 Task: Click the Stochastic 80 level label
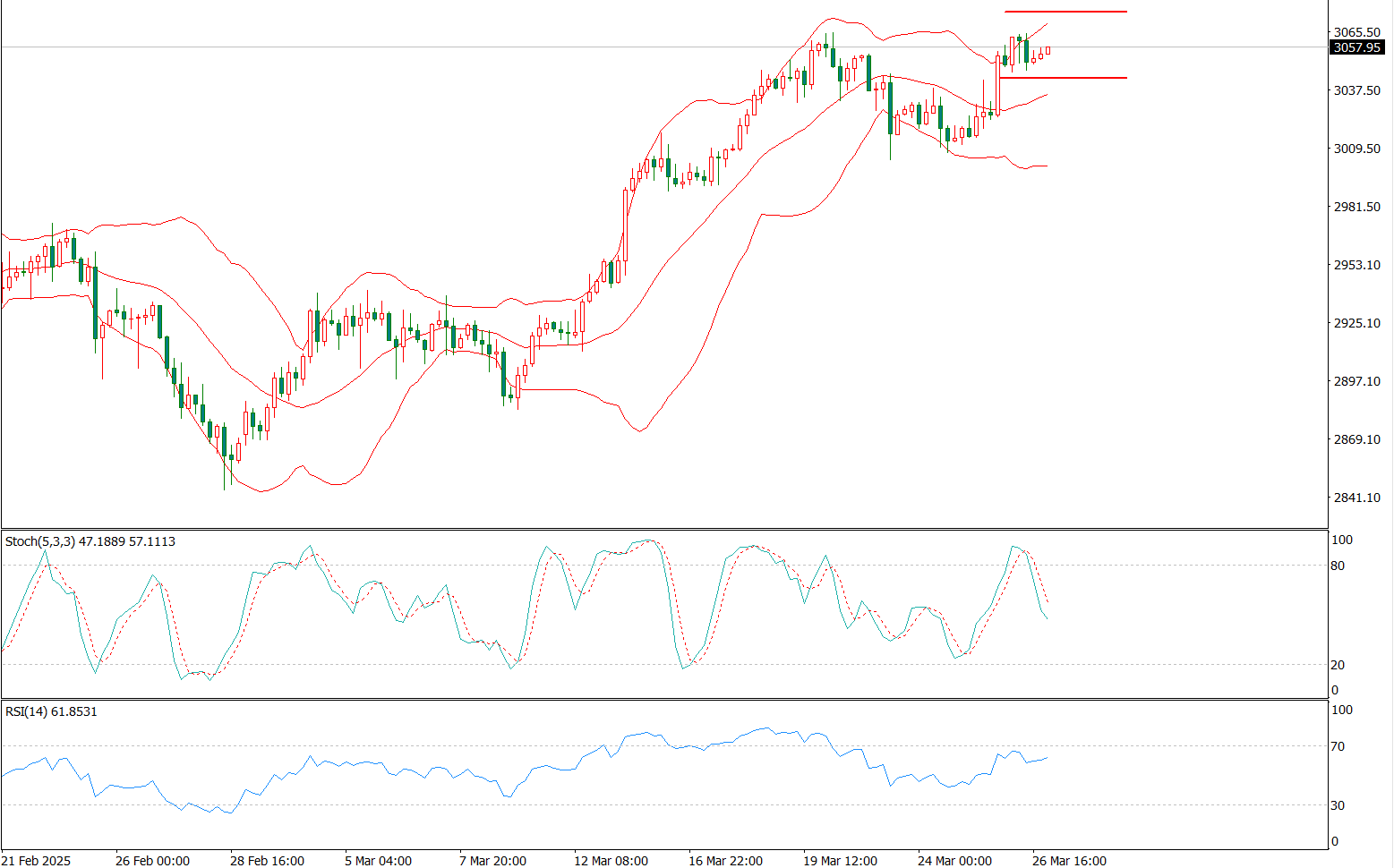1338,566
